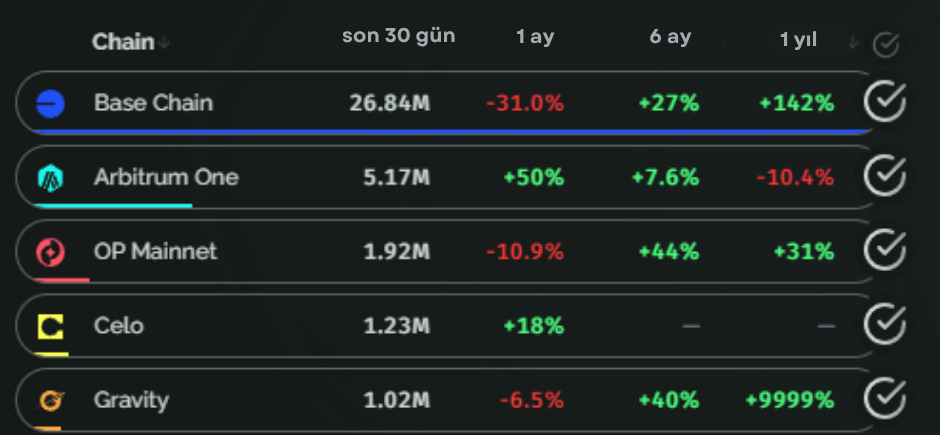Click the +18% value in Celo row
The width and height of the screenshot is (940, 435).
[x=534, y=326]
